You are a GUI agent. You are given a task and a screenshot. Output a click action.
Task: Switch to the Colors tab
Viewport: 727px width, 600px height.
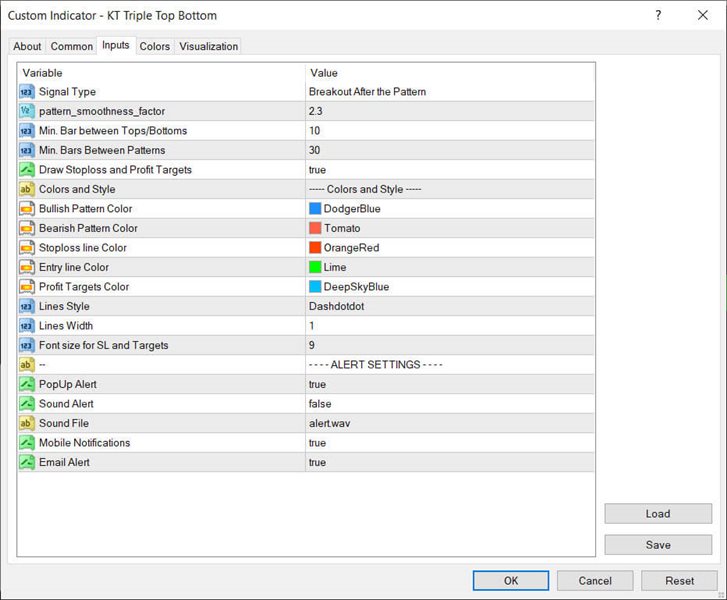[x=154, y=46]
